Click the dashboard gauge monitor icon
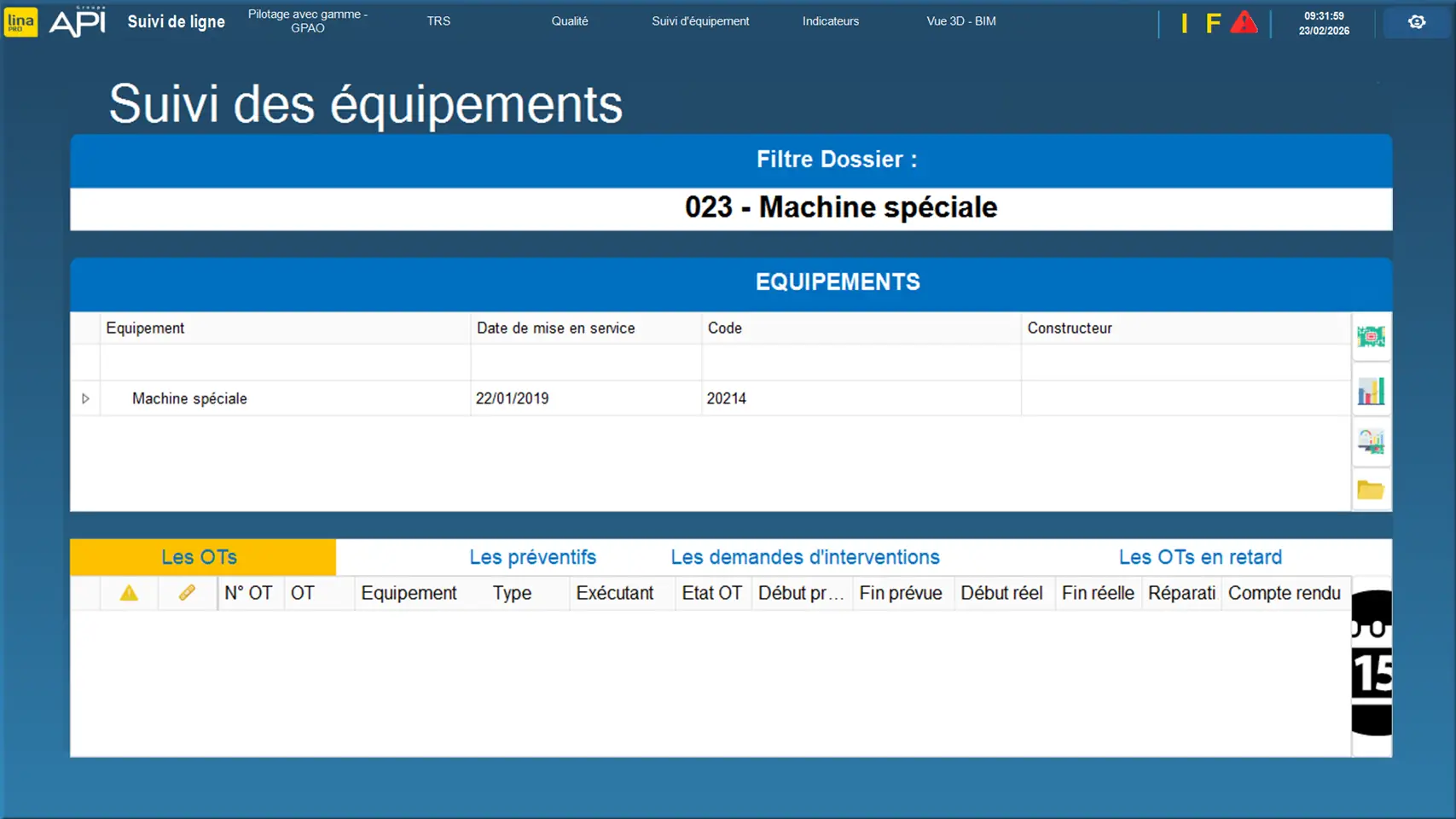Viewport: 1456px width, 819px height. (1371, 441)
